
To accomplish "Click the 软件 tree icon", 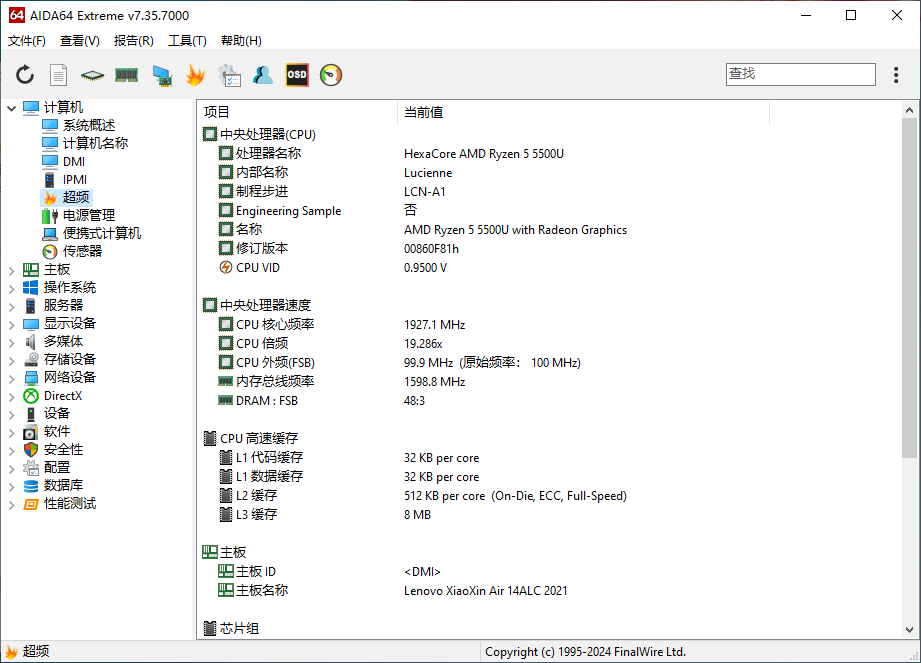I will click(31, 432).
